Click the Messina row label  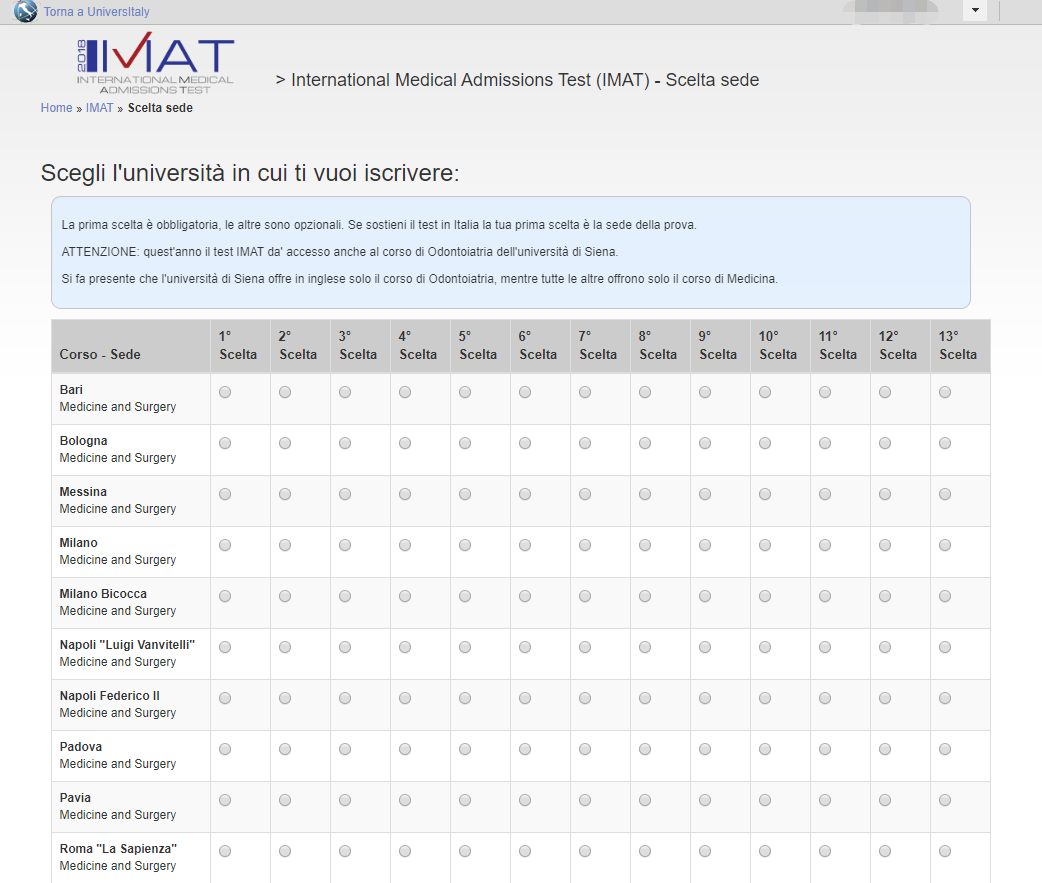point(83,492)
